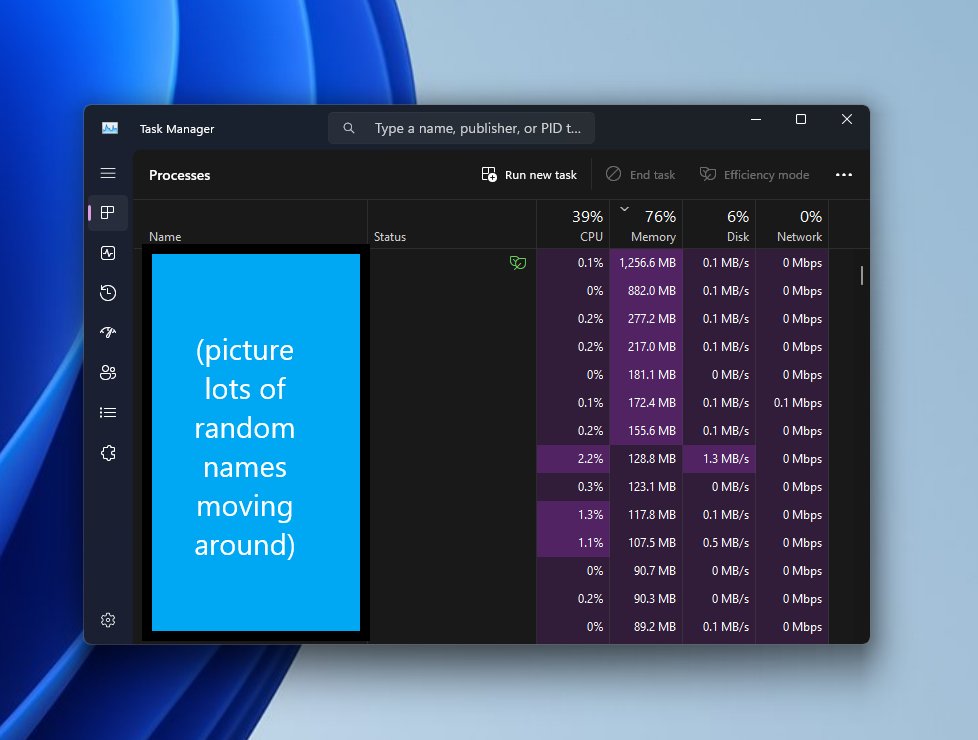
Task: Select the 882.0 MB memory cell
Action: [646, 291]
